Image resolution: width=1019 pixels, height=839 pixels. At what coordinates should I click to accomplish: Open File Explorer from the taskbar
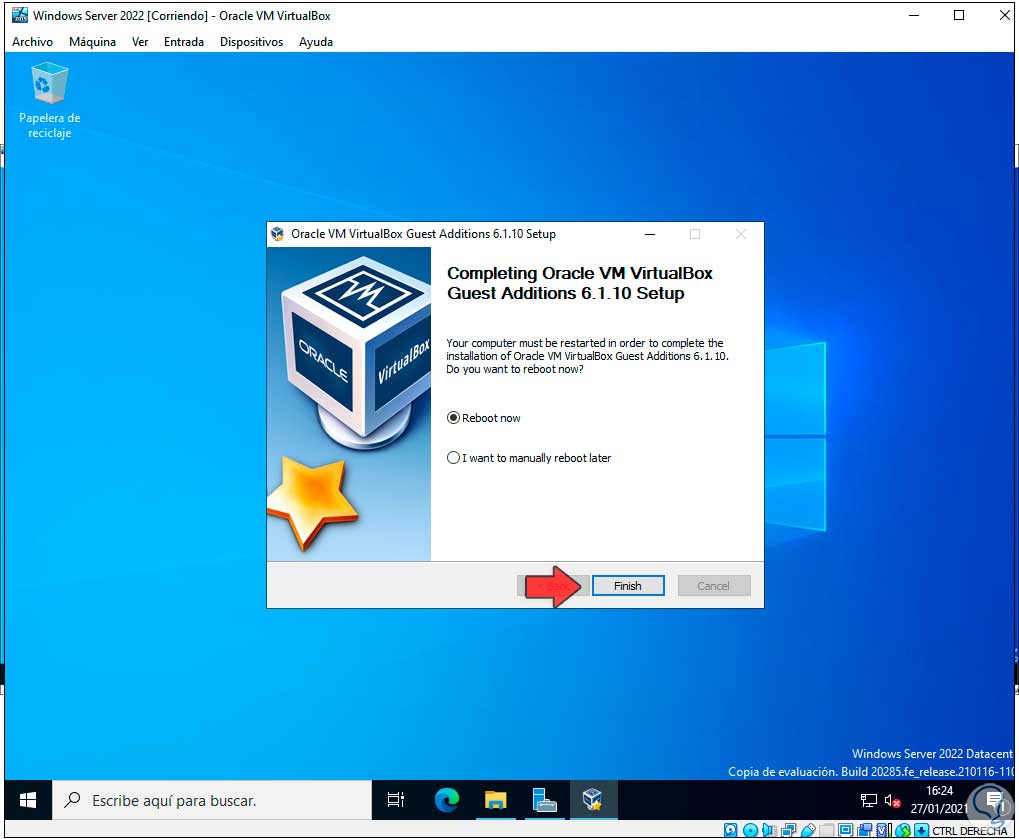tap(495, 800)
